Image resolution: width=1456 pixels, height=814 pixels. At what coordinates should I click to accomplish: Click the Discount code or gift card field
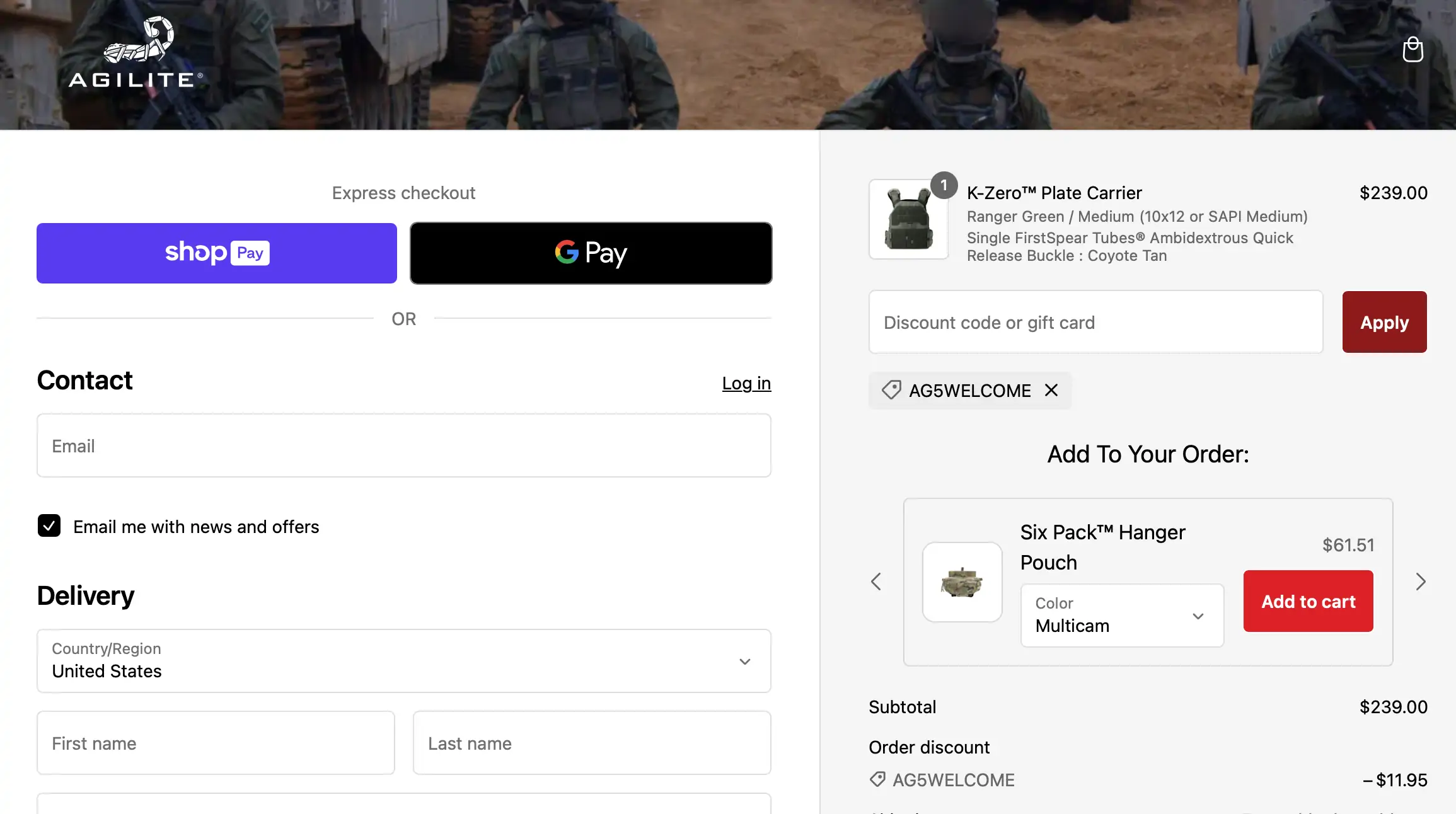[x=1095, y=322]
